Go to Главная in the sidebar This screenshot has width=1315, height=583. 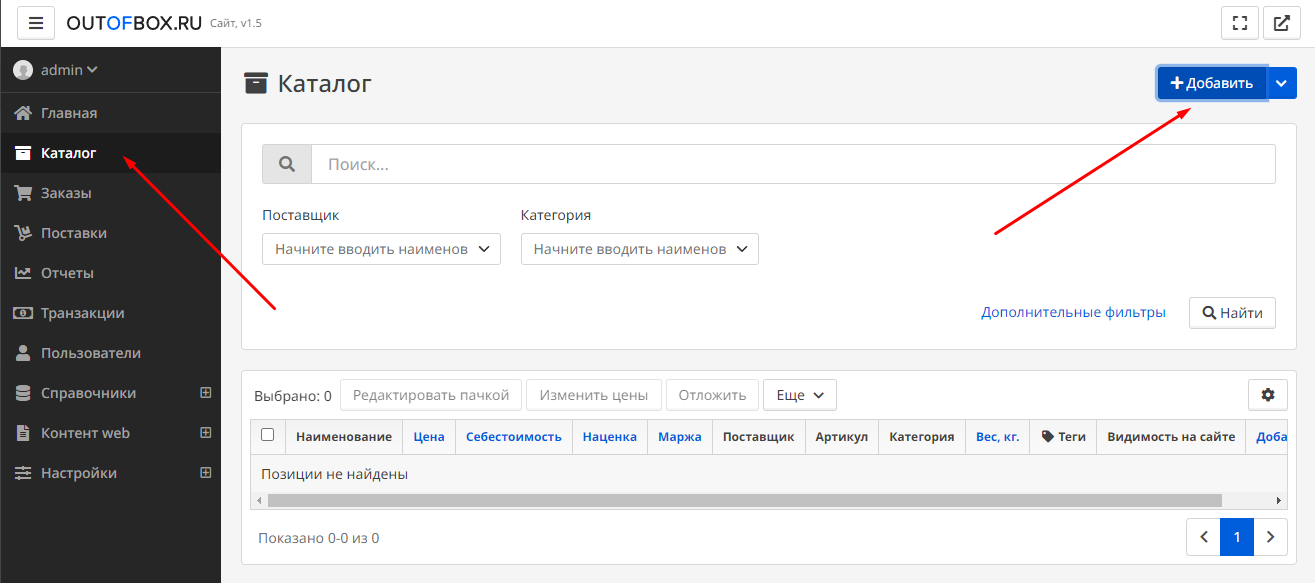point(110,113)
